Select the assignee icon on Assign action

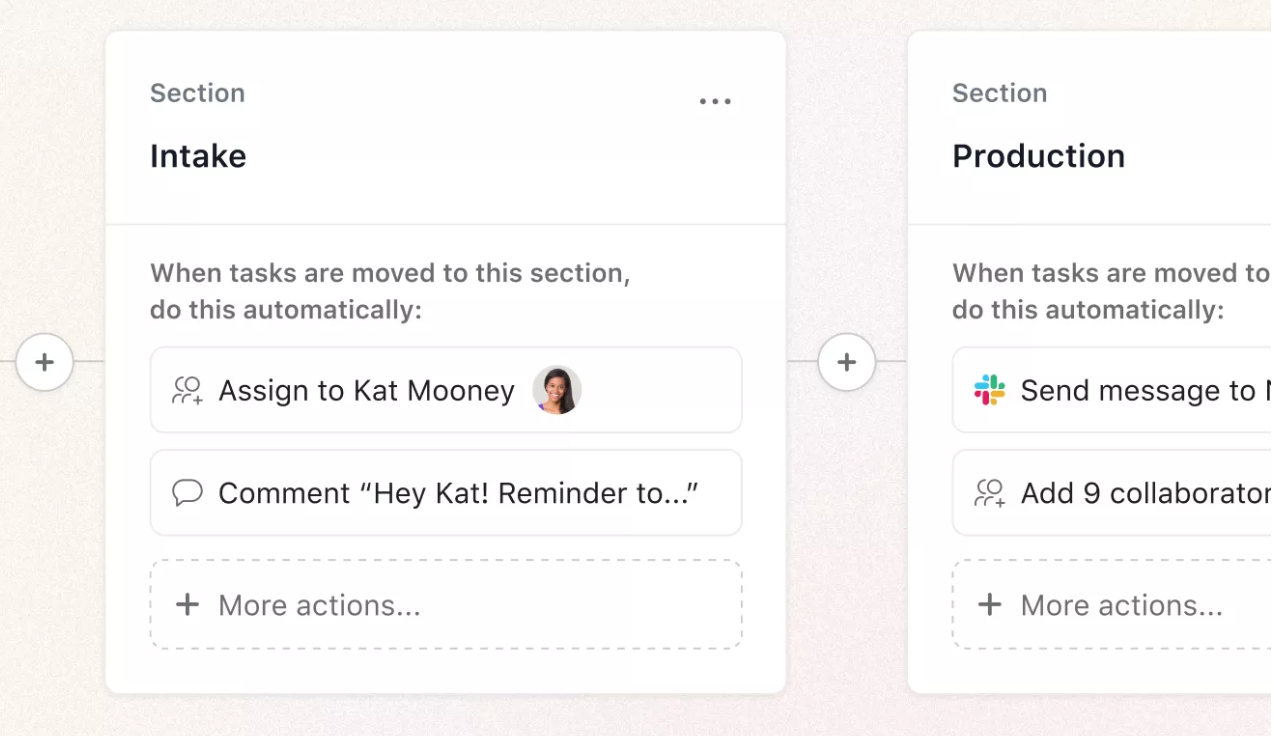click(x=188, y=390)
